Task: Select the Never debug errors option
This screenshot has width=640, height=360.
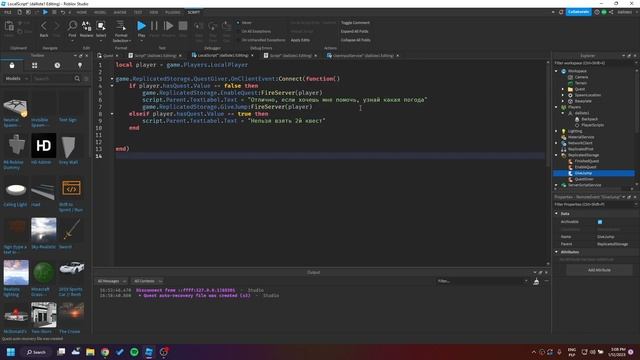Action: tap(244, 23)
